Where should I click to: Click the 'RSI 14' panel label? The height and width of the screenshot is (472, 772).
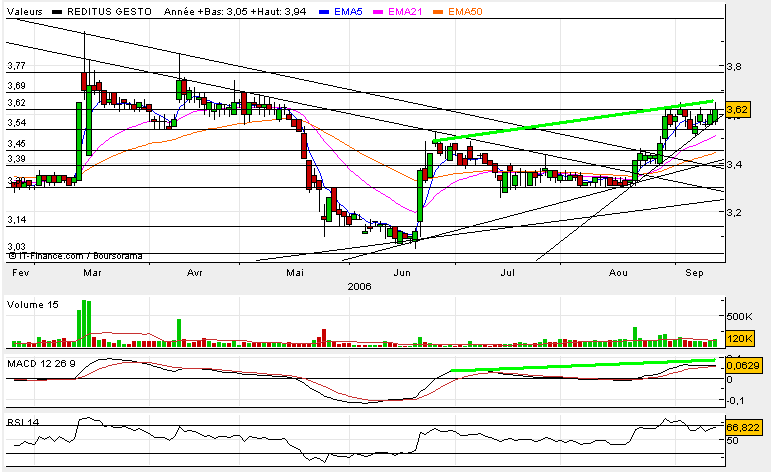tap(23, 422)
